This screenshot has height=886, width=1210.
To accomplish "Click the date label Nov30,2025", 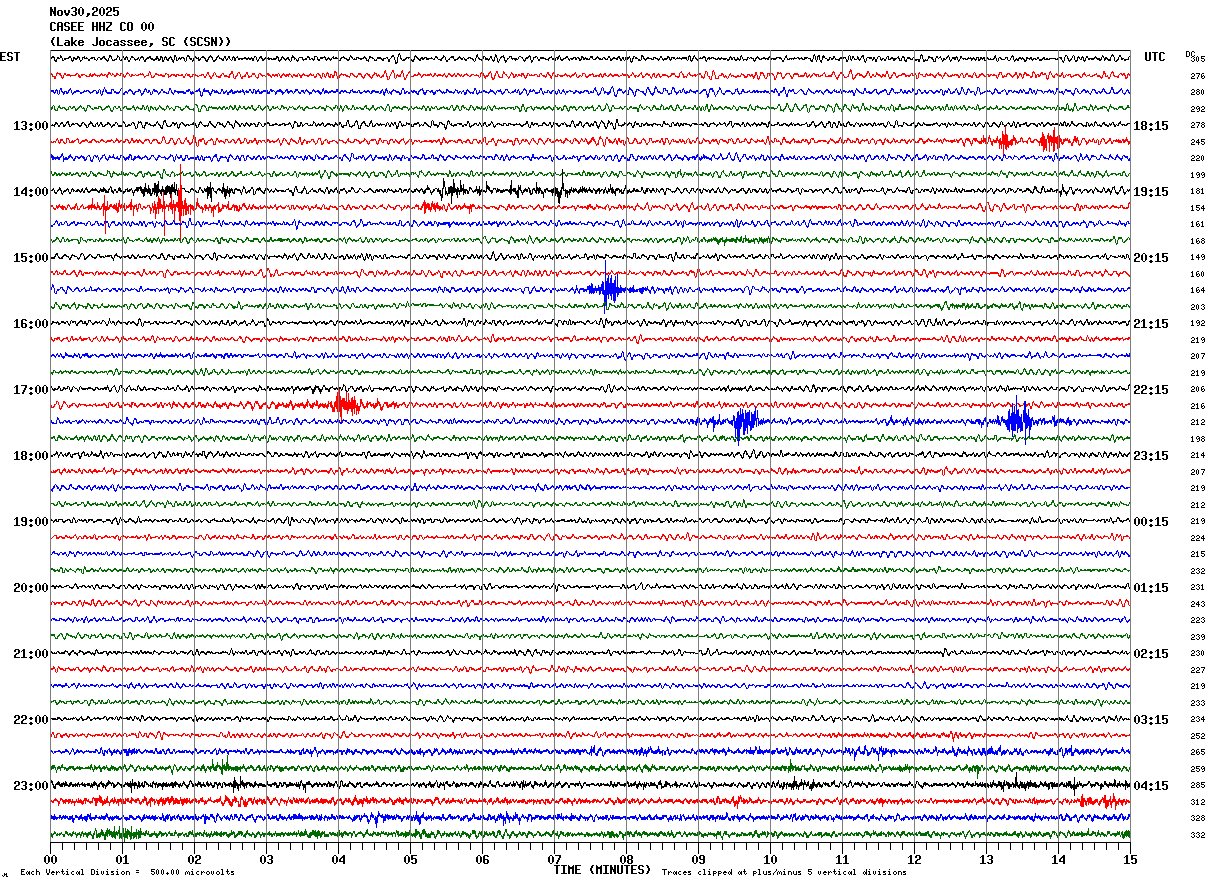I will coord(84,12).
